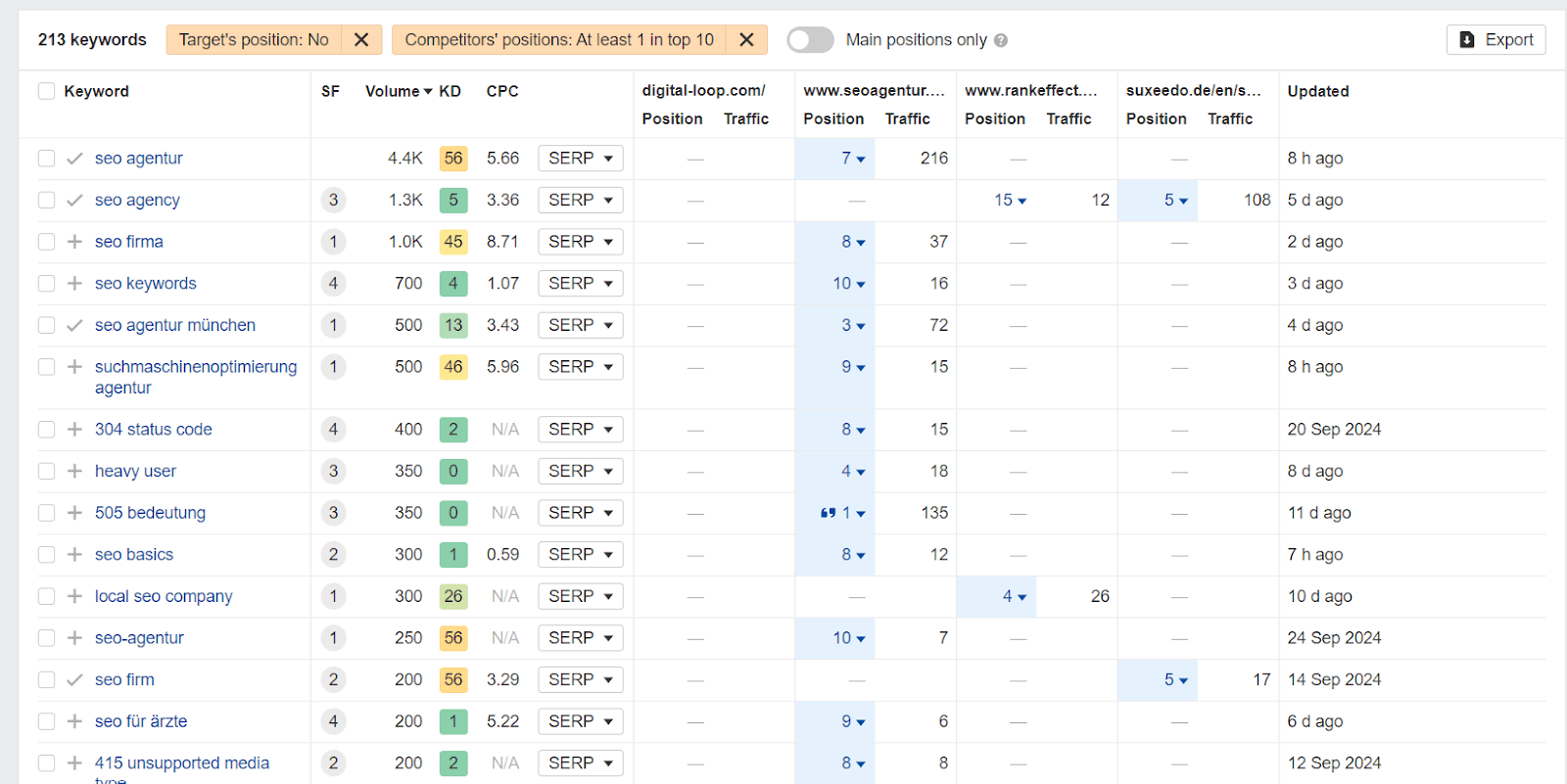This screenshot has height=784, width=1567.
Task: Sort by Volume column
Action: click(399, 91)
